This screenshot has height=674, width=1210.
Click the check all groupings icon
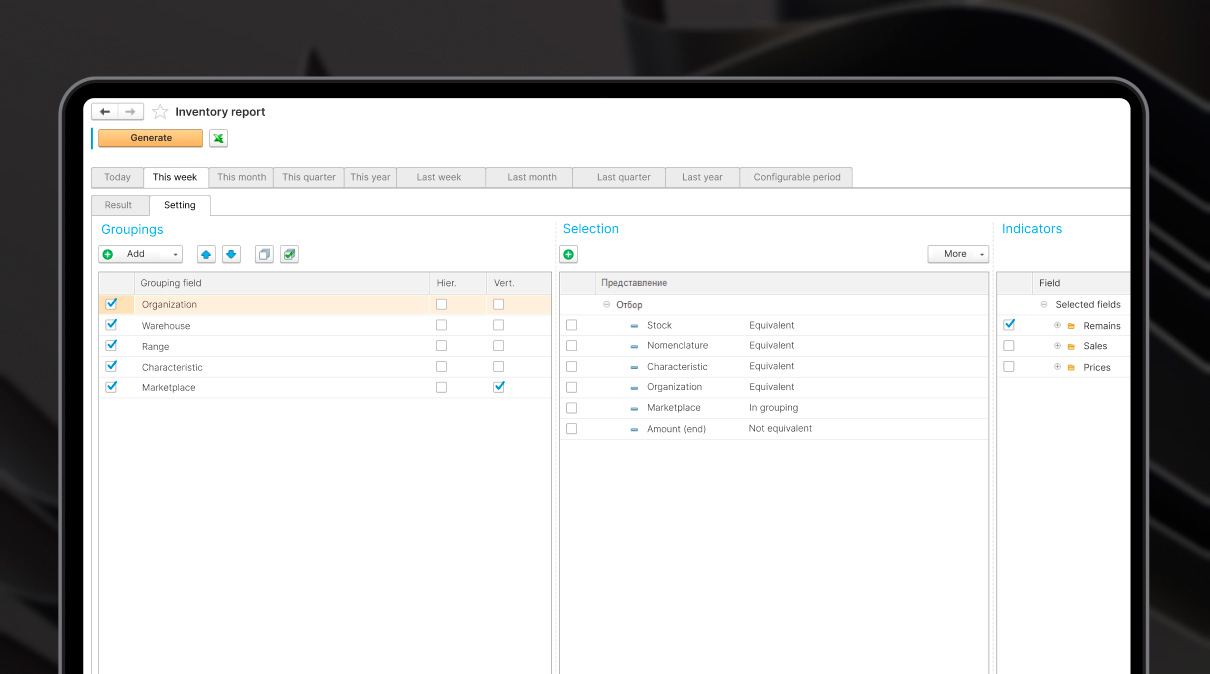[x=289, y=254]
